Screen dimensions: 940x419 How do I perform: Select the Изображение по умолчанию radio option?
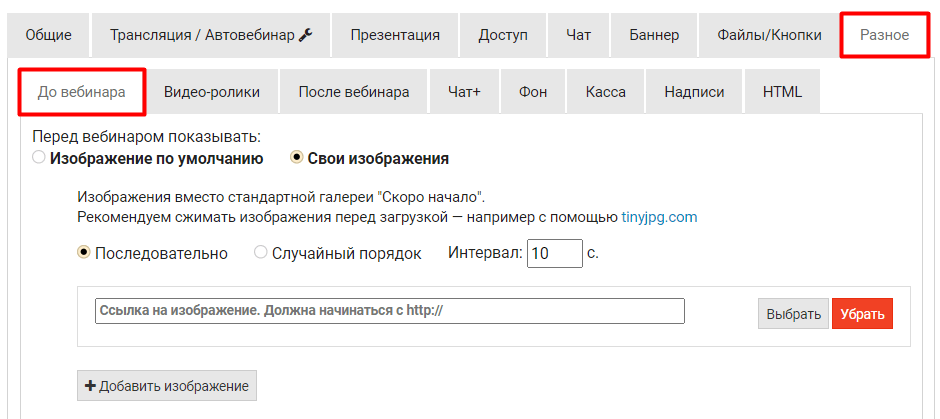pyautogui.click(x=39, y=158)
